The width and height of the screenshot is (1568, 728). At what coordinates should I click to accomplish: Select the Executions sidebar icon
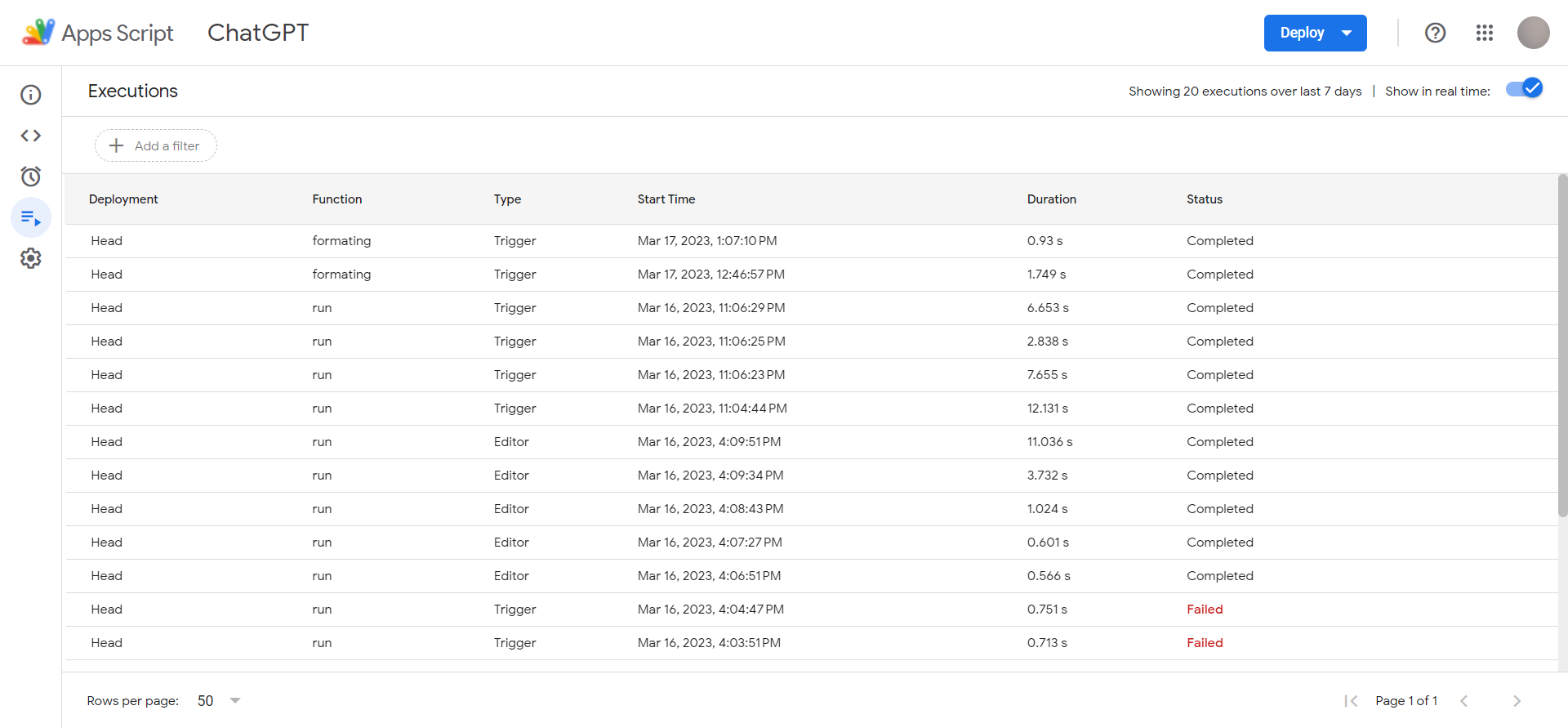tap(31, 217)
